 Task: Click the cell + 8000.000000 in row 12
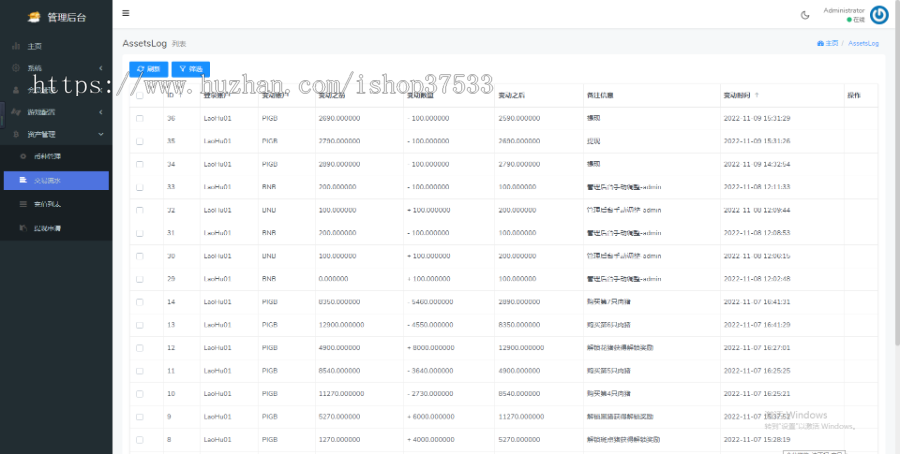[430, 348]
